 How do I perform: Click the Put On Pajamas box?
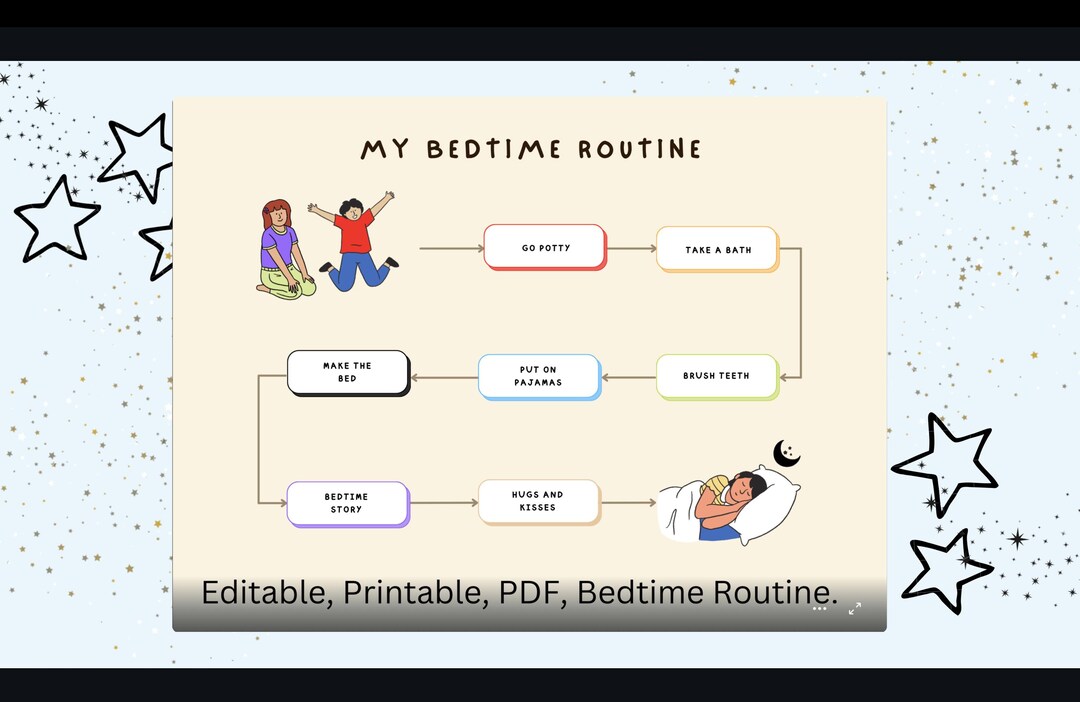click(539, 376)
